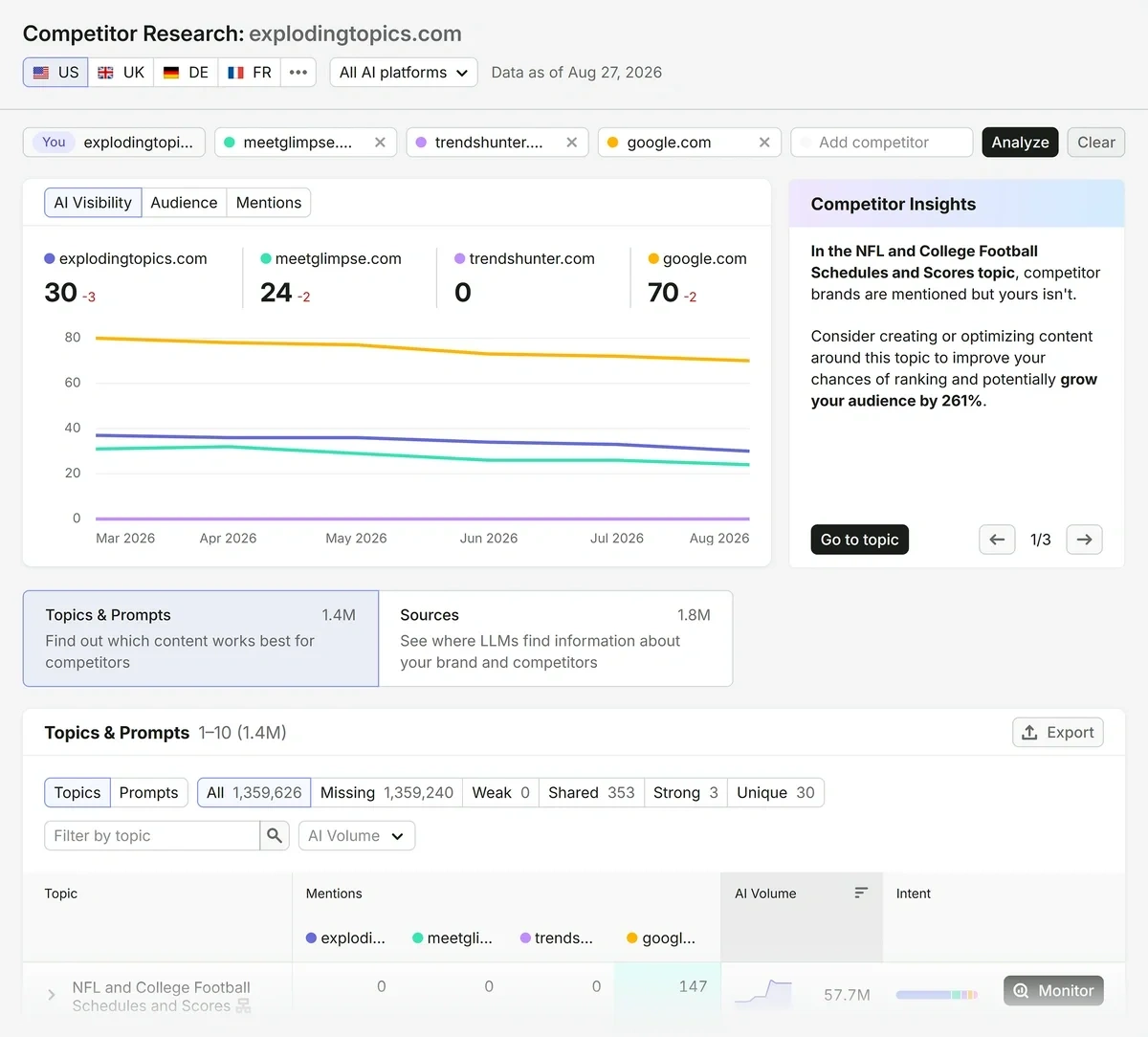Click the Add competitor input field
Screen dimensions: 1148x1037
[x=881, y=143]
